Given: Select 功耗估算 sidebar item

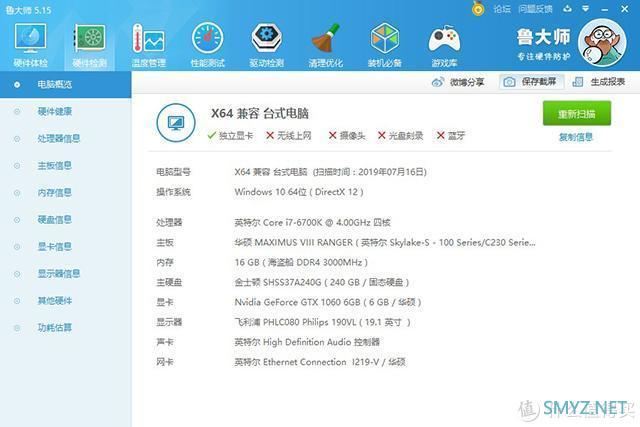Looking at the screenshot, I should click(x=65, y=327).
